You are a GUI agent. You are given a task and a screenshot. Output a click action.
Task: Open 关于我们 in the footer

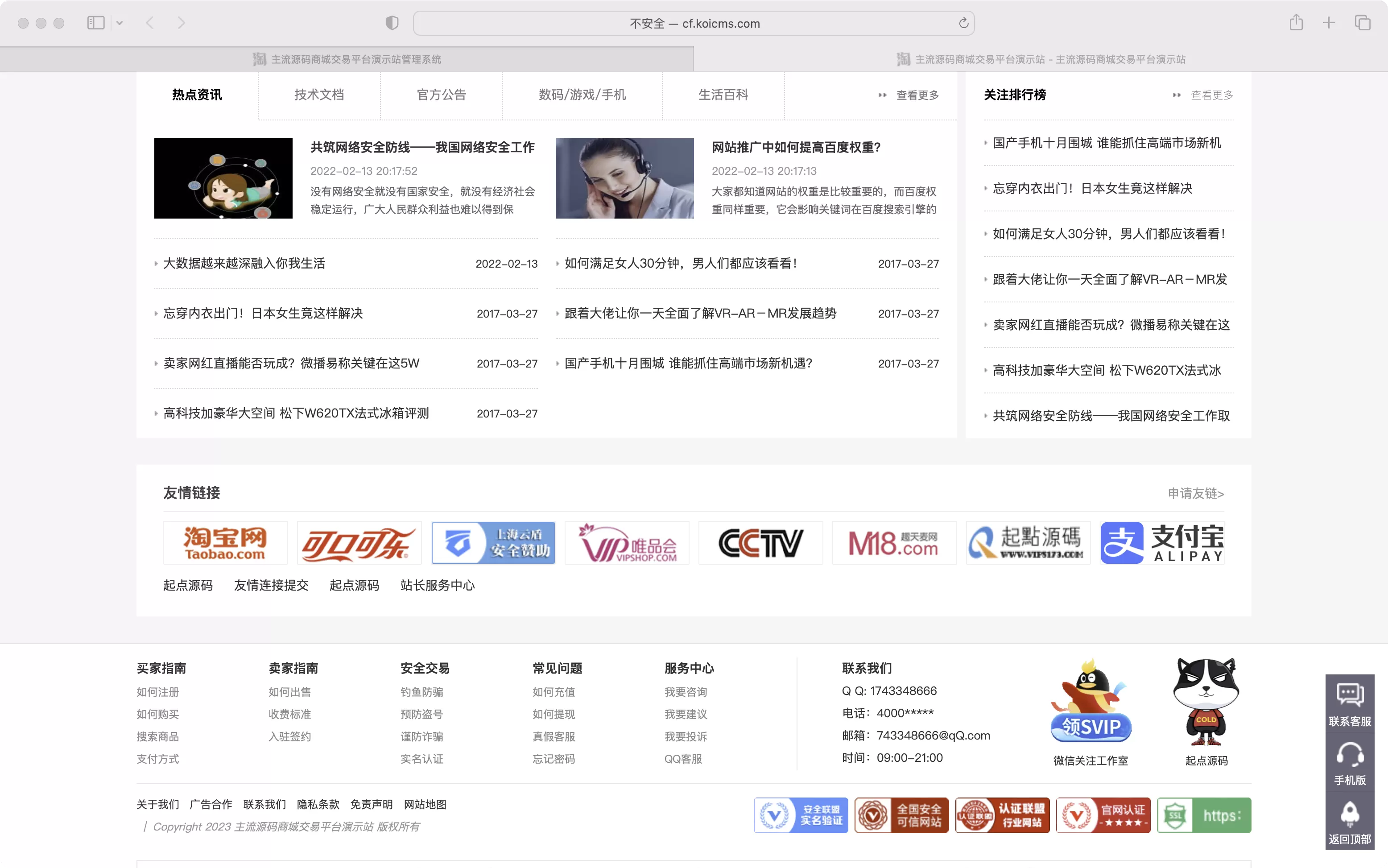tap(158, 805)
